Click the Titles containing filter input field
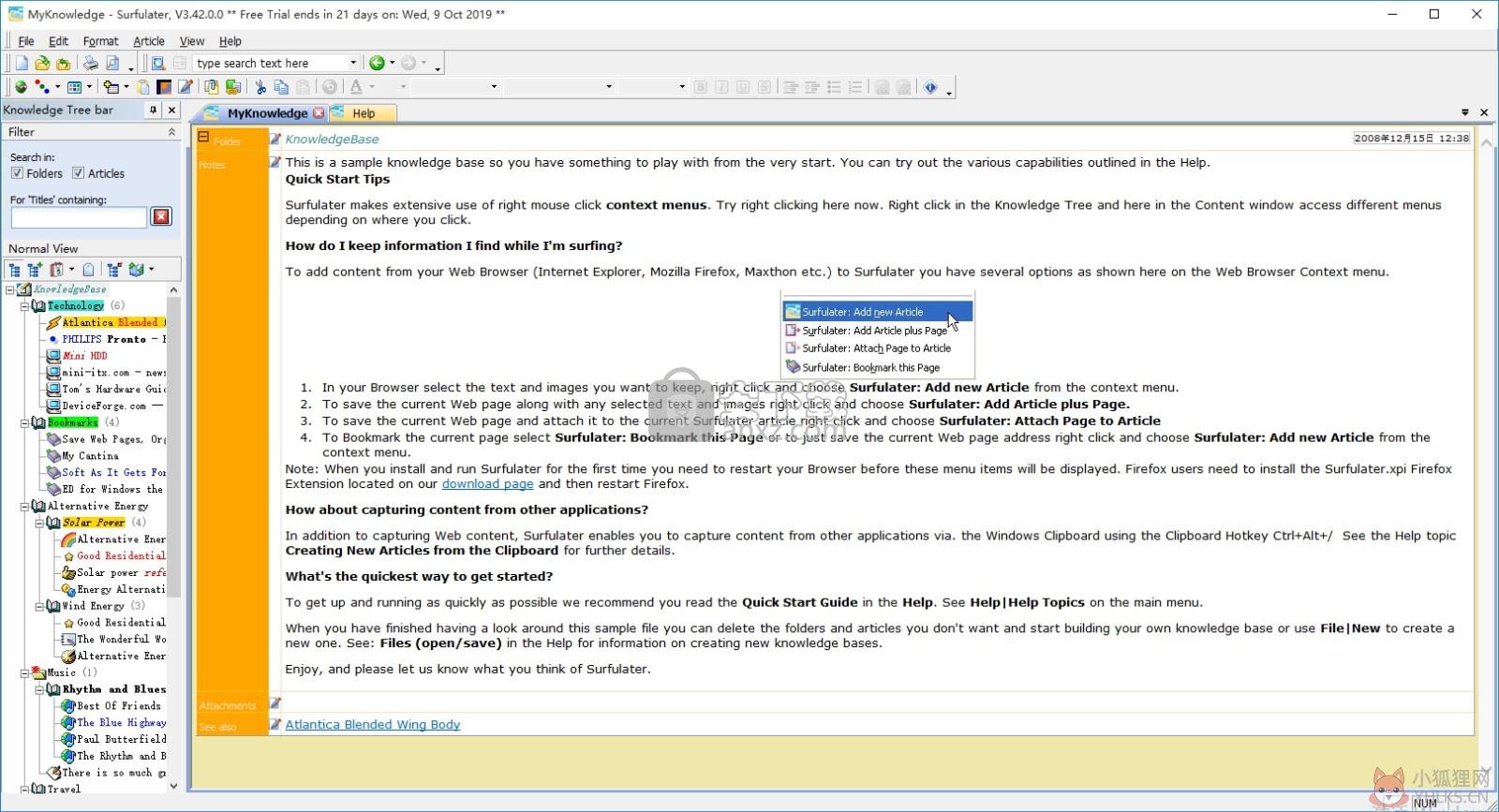The image size is (1499, 812). [79, 217]
